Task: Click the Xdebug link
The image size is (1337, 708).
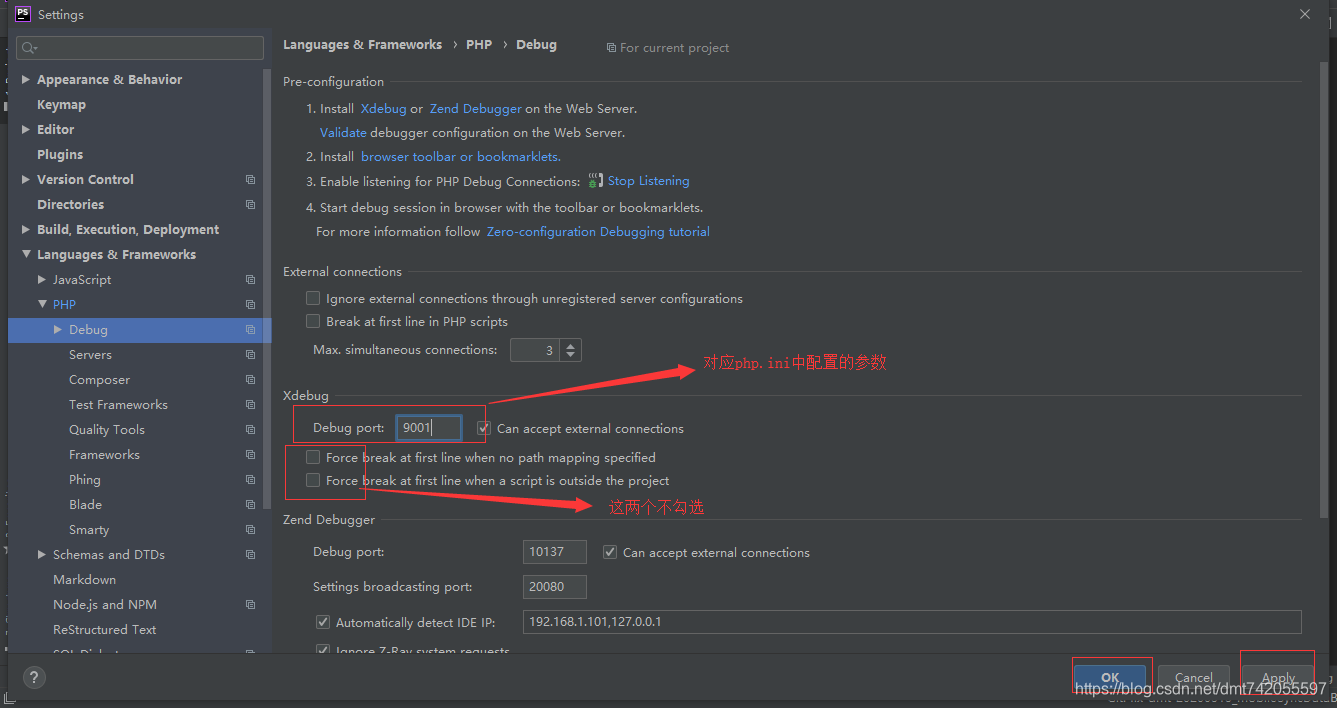Action: (383, 109)
